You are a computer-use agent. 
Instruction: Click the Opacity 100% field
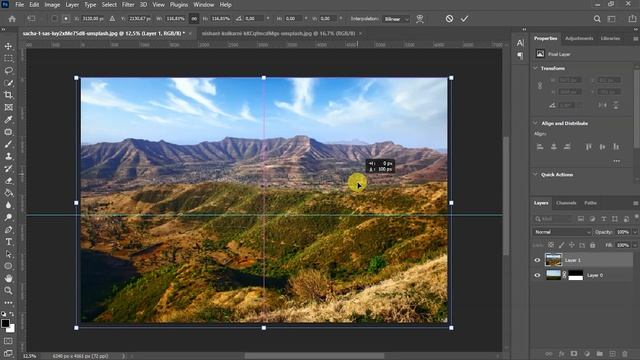(623, 232)
